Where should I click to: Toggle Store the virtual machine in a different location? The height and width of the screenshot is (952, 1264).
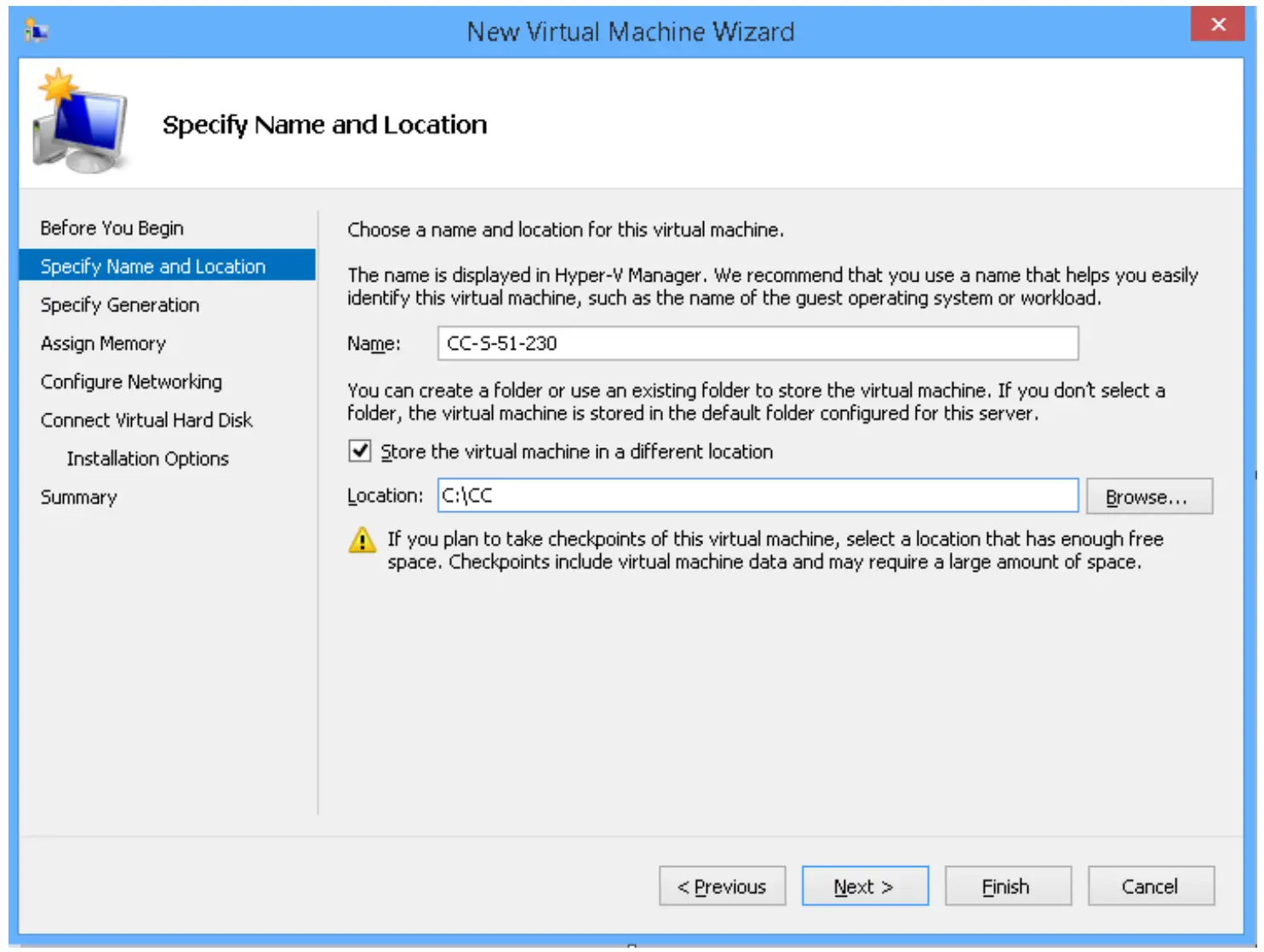pyautogui.click(x=360, y=451)
